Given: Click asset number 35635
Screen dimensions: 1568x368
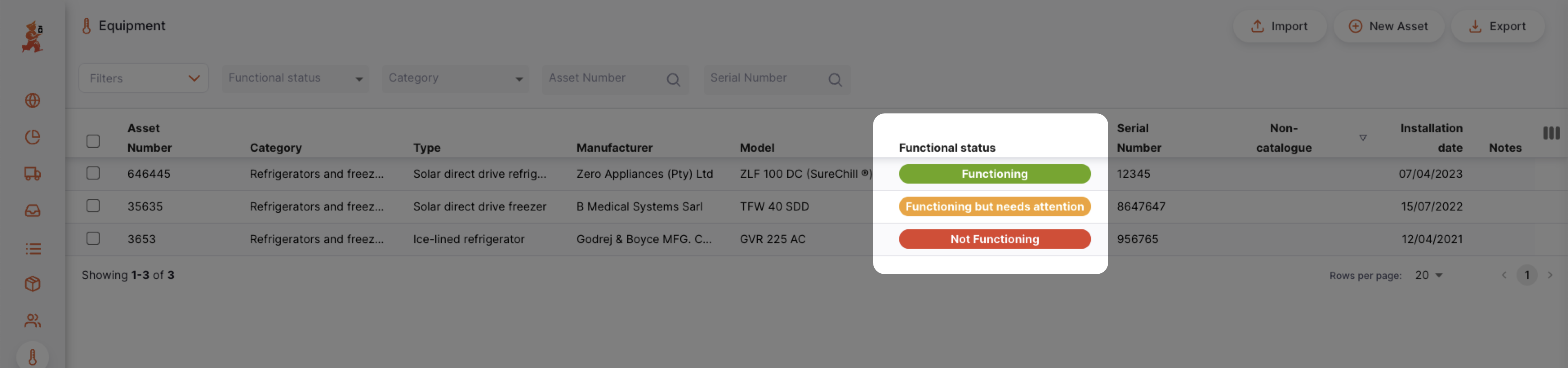Looking at the screenshot, I should [x=145, y=207].
